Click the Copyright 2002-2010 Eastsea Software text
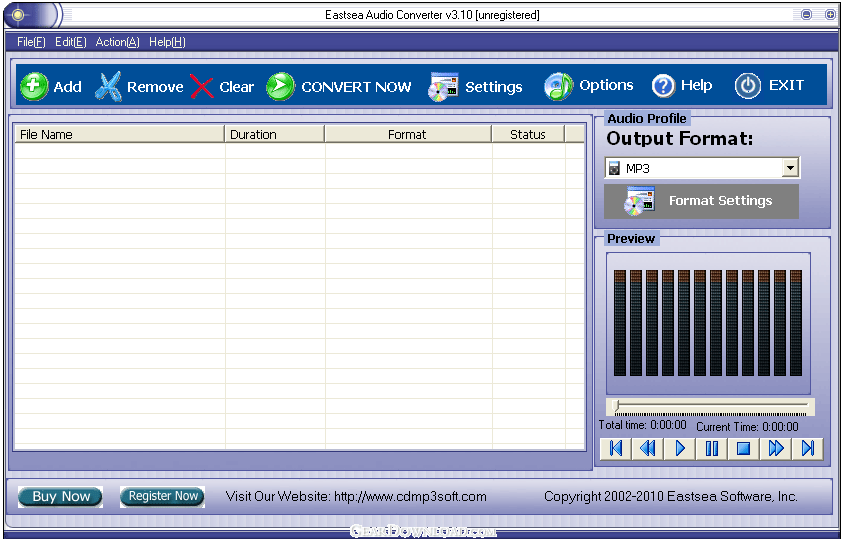Image resolution: width=847 pixels, height=539 pixels. click(x=670, y=496)
